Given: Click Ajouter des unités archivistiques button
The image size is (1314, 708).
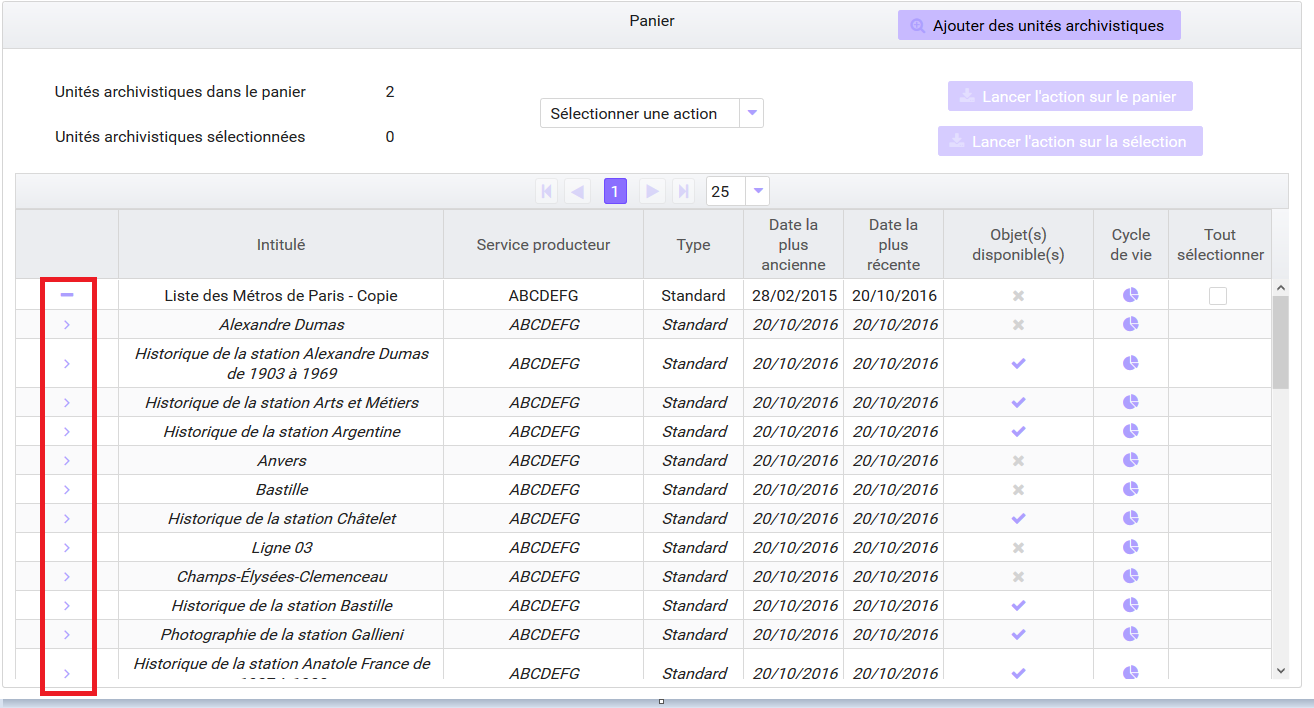Looking at the screenshot, I should [x=1039, y=25].
